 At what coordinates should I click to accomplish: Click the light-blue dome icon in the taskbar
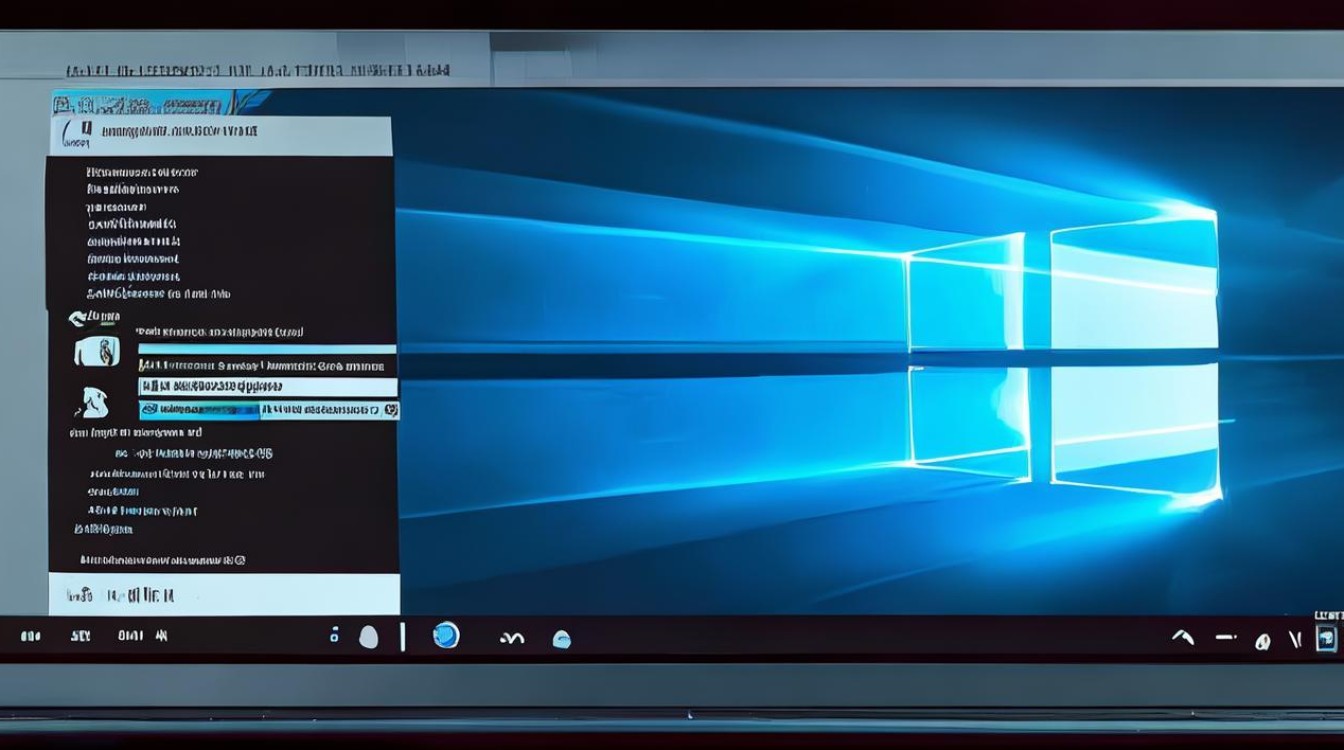[x=562, y=639]
